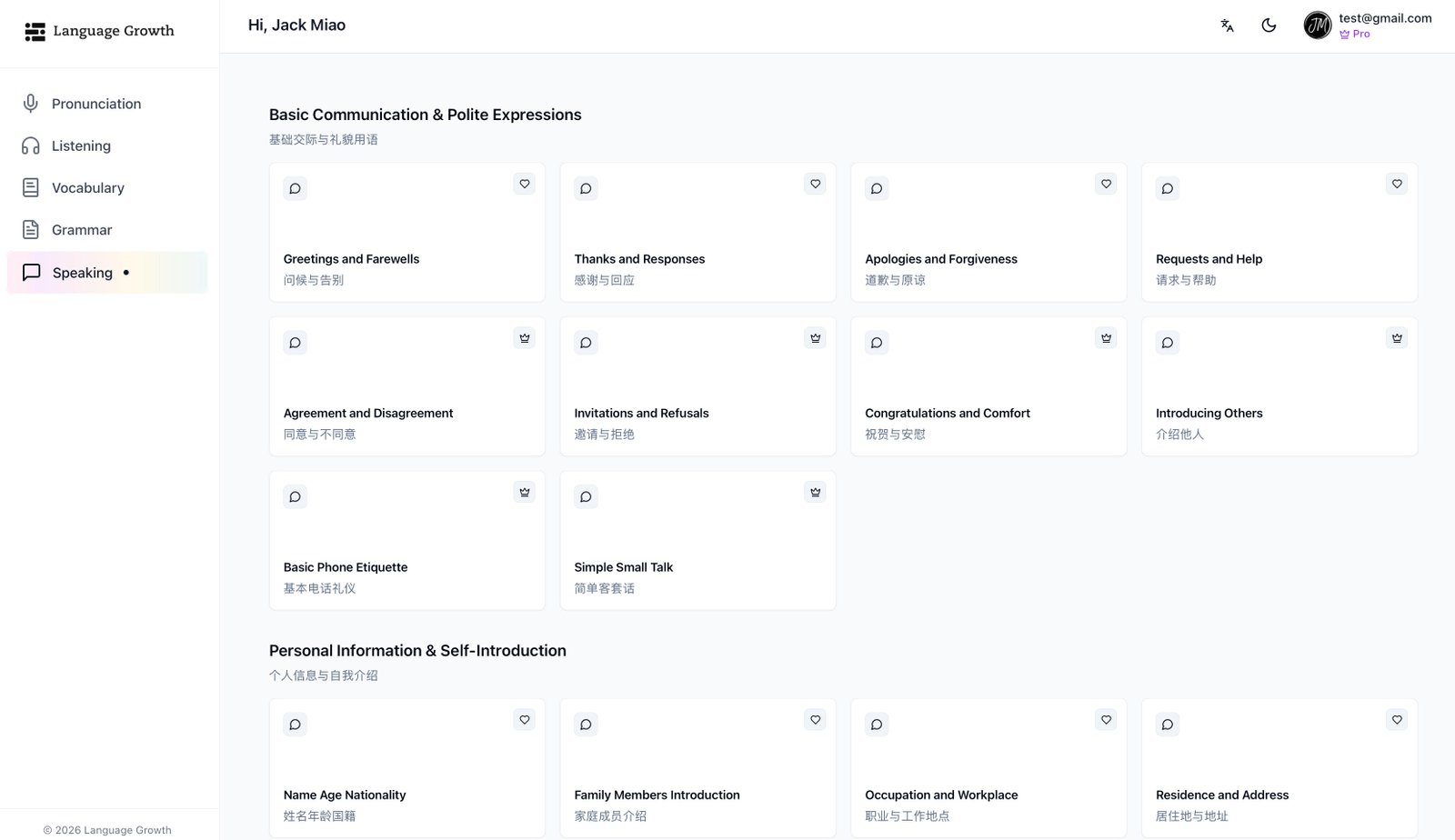Click the Pro membership badge

tap(1355, 35)
